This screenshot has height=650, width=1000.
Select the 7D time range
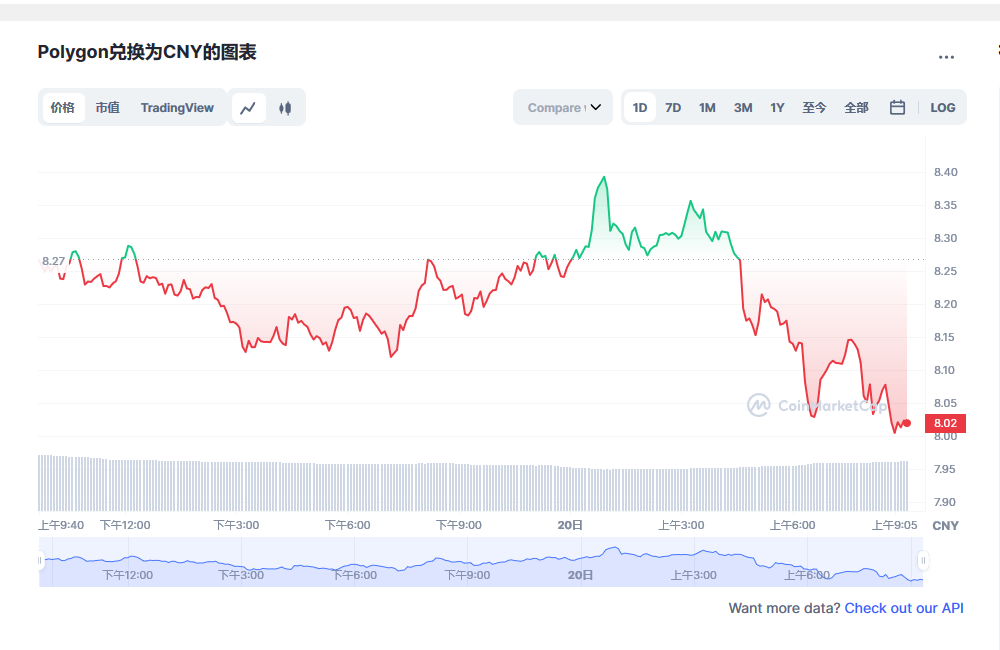point(673,108)
